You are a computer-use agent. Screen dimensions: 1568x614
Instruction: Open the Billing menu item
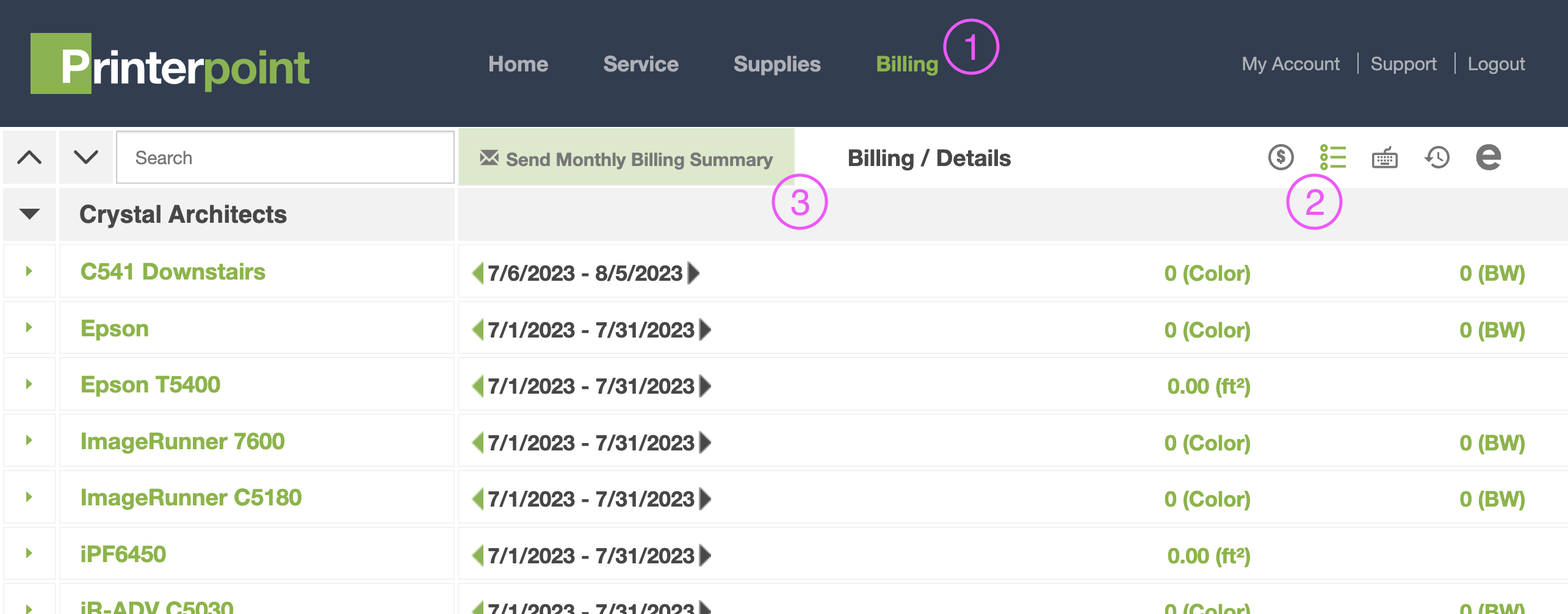click(907, 63)
